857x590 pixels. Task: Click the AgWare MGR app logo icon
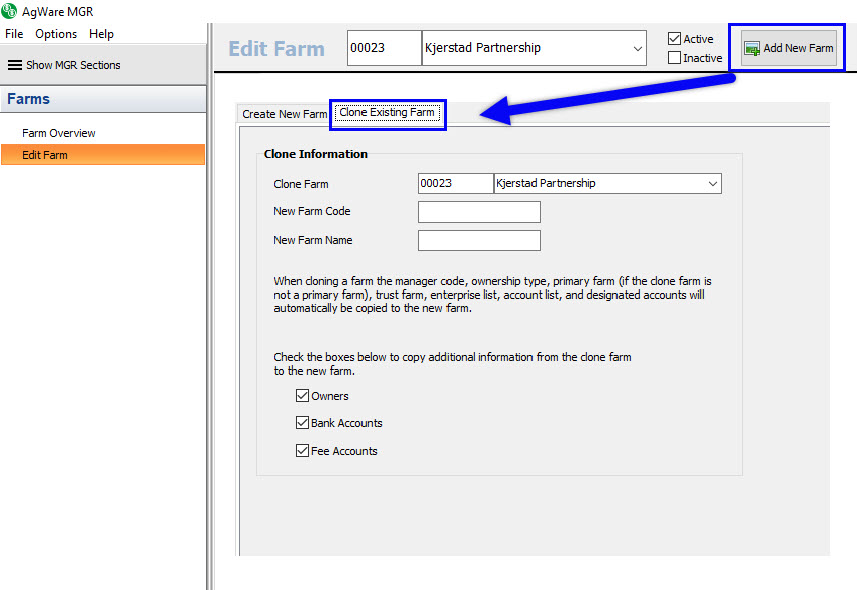[x=10, y=11]
